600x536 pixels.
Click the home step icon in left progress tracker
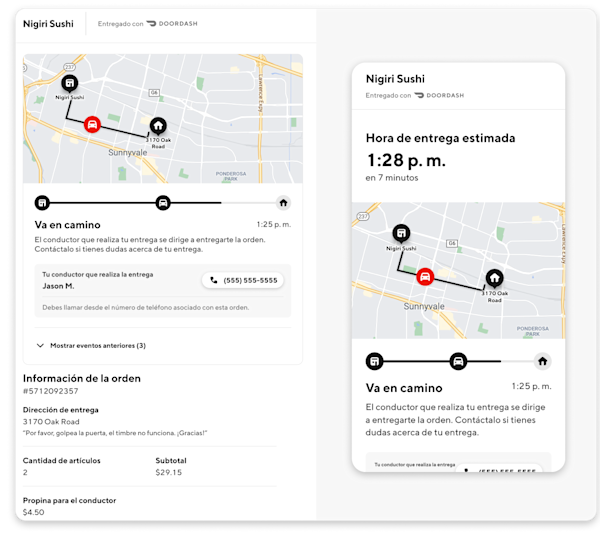tap(283, 203)
